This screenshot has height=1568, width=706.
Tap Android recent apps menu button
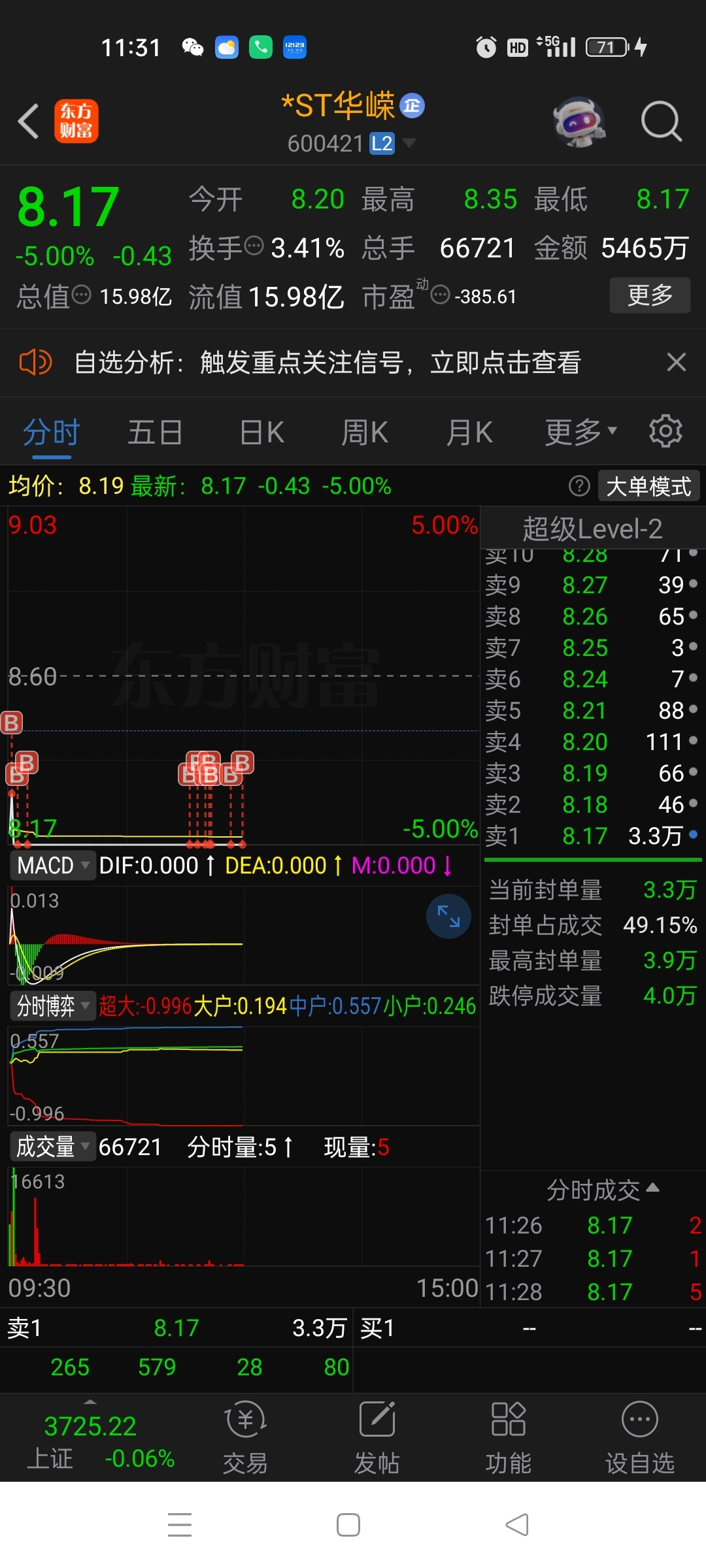(x=180, y=1525)
